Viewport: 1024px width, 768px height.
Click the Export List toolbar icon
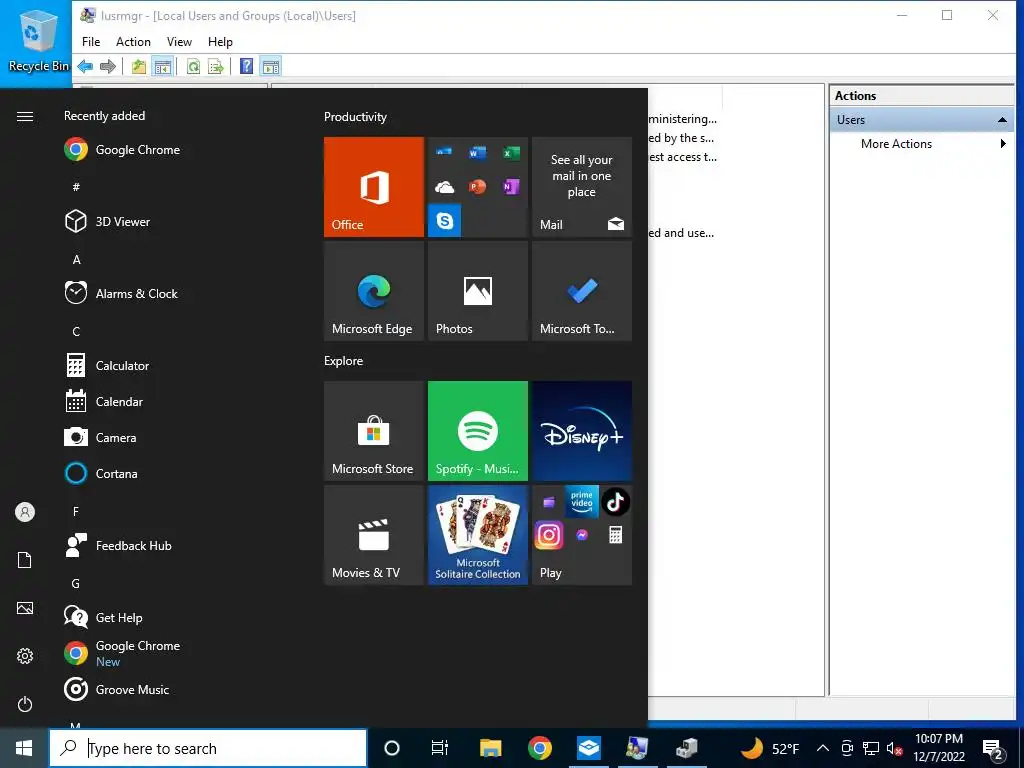(216, 66)
